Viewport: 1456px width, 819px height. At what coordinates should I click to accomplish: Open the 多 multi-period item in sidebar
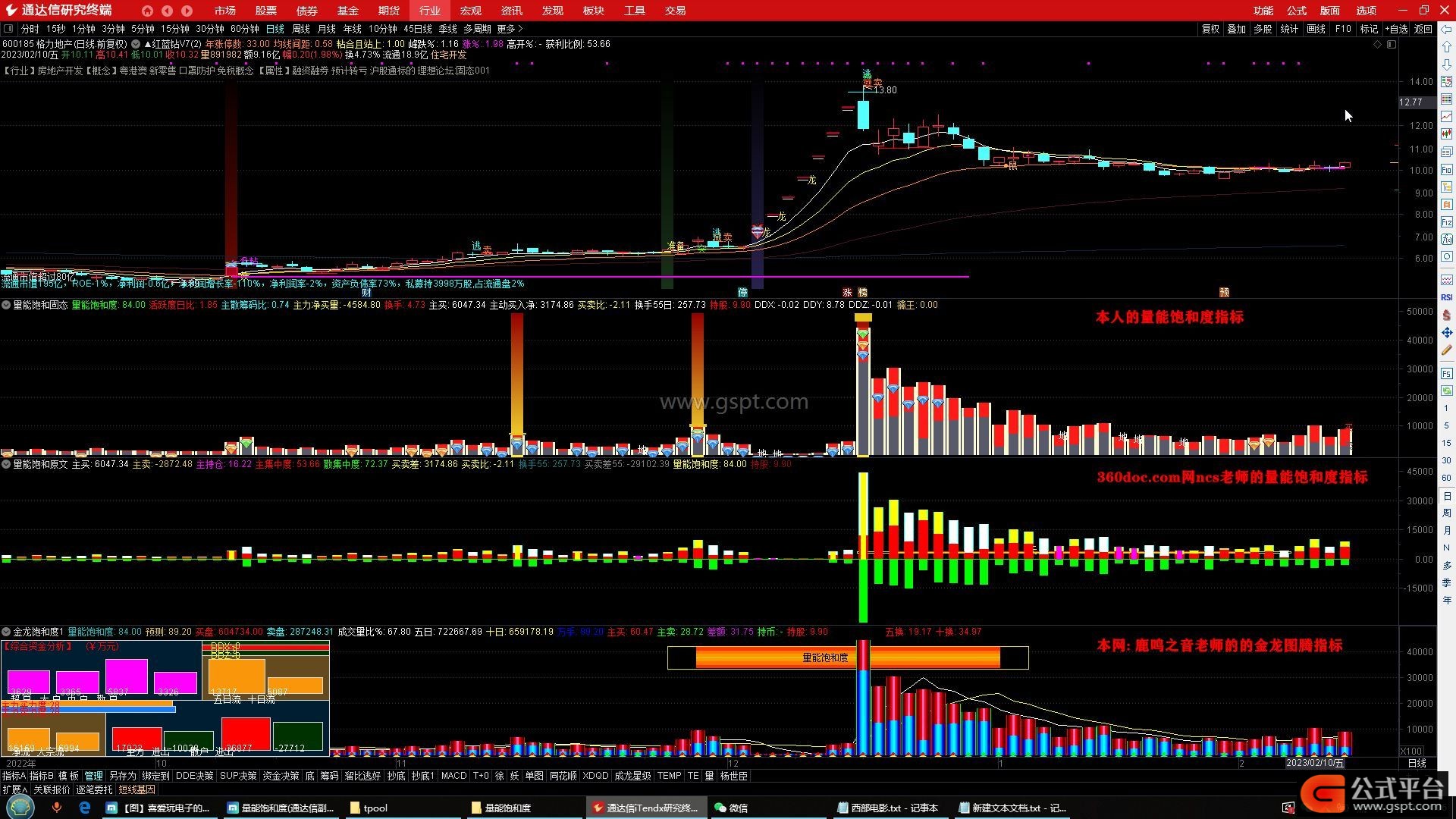[x=1447, y=566]
